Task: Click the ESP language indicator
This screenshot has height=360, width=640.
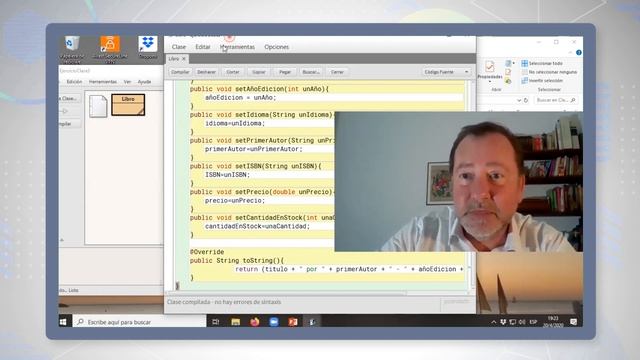Action: (533, 322)
